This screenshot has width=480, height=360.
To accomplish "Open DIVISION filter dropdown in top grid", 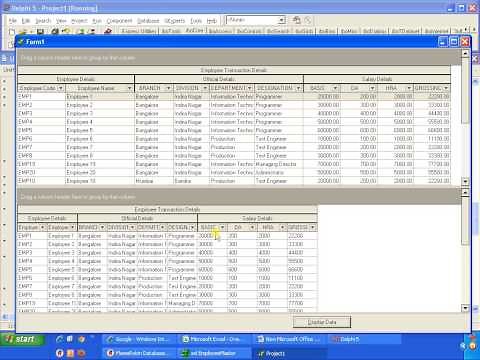I will (x=205, y=88).
